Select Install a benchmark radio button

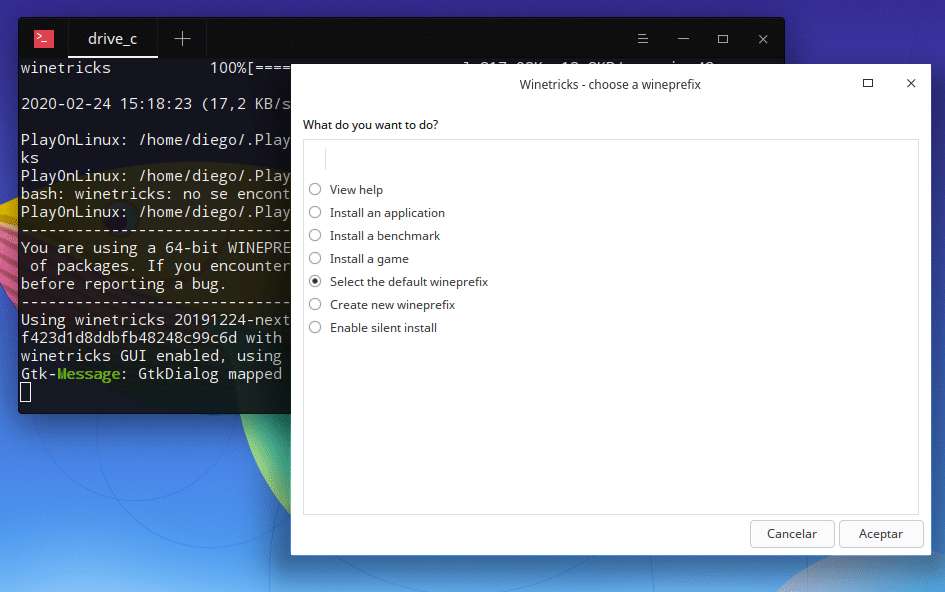[315, 235]
